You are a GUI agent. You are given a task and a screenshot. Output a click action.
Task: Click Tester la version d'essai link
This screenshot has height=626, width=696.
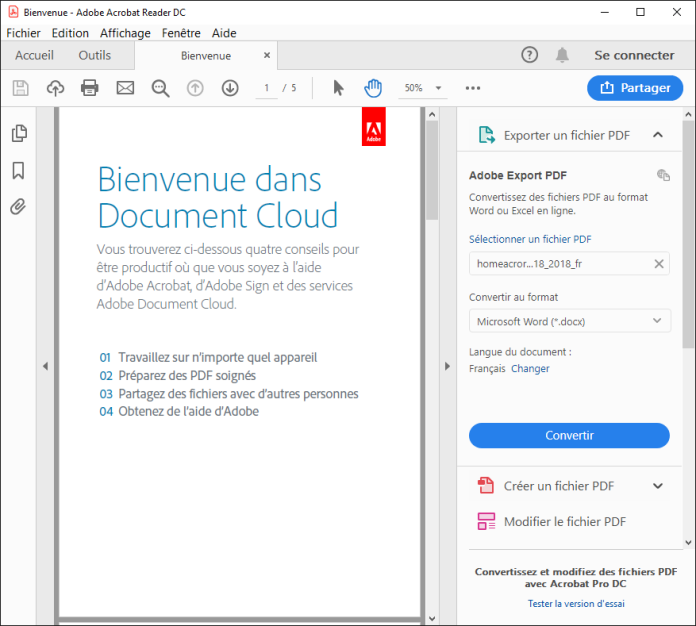coord(576,603)
